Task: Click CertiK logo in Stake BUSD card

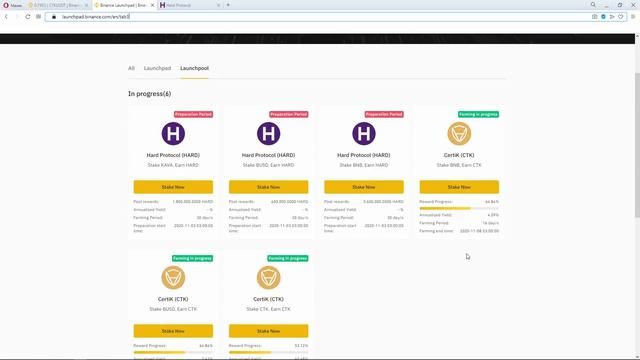Action: coord(173,278)
